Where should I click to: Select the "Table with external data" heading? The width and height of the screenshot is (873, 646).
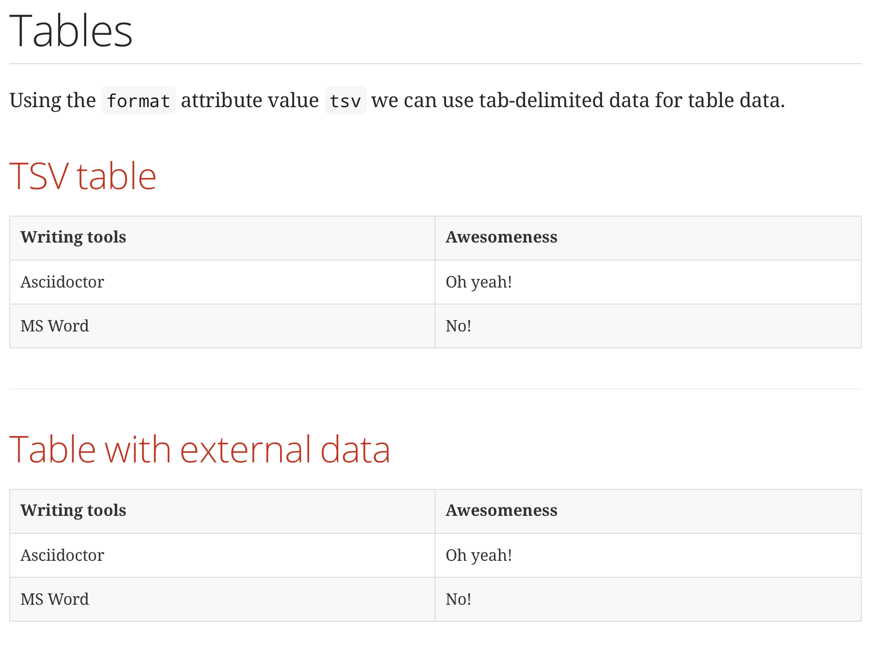(200, 449)
